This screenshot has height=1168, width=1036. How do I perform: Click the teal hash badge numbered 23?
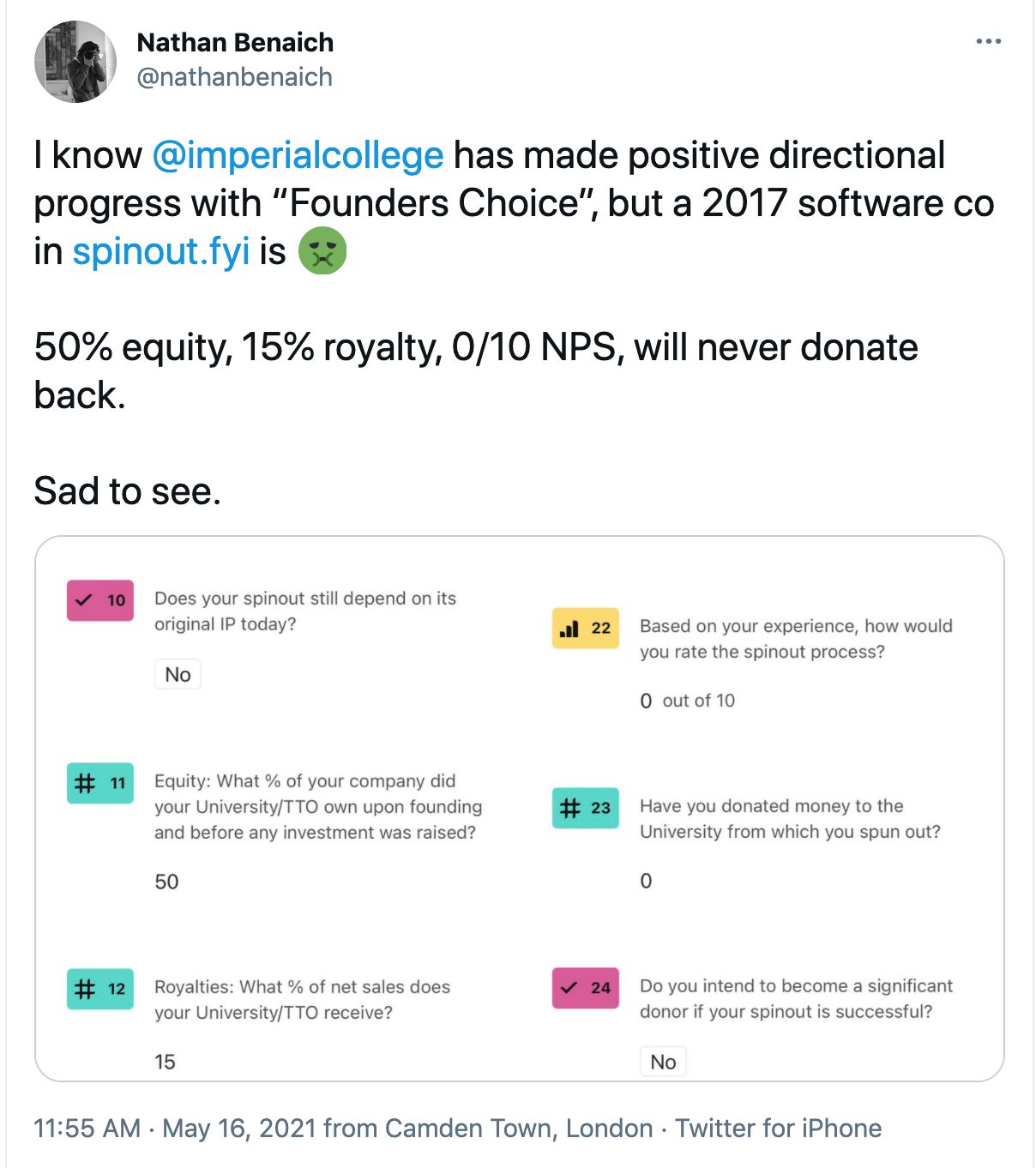pyautogui.click(x=586, y=808)
